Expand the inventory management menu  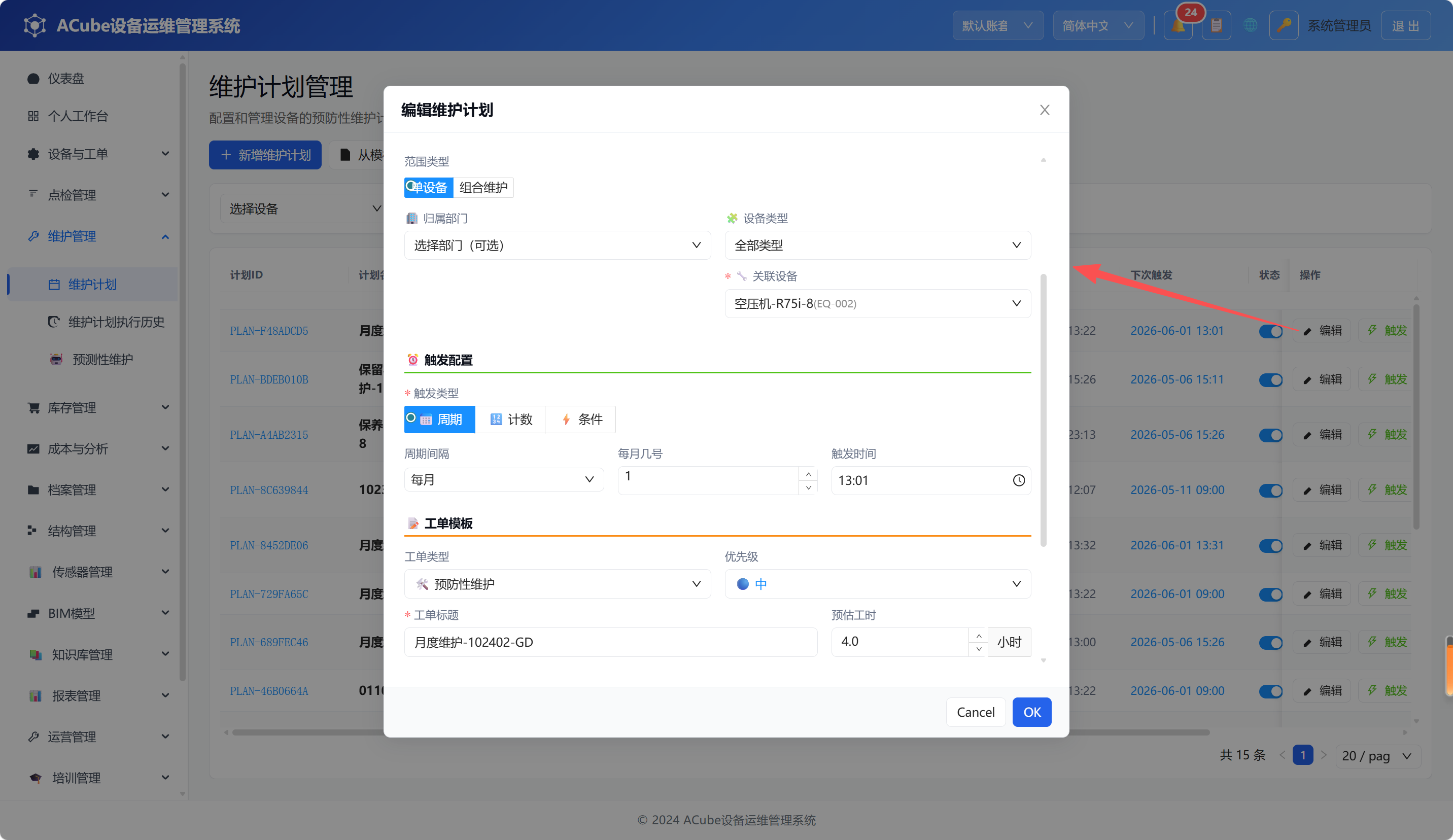pyautogui.click(x=92, y=408)
